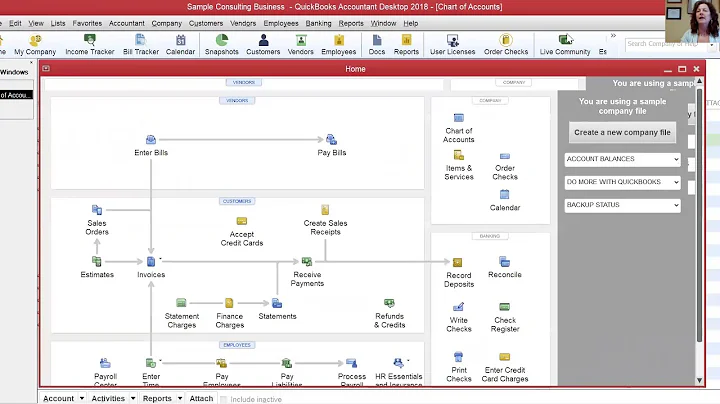Open Docs from the icon bar
Screen dimensions: 720x404
click(x=377, y=45)
